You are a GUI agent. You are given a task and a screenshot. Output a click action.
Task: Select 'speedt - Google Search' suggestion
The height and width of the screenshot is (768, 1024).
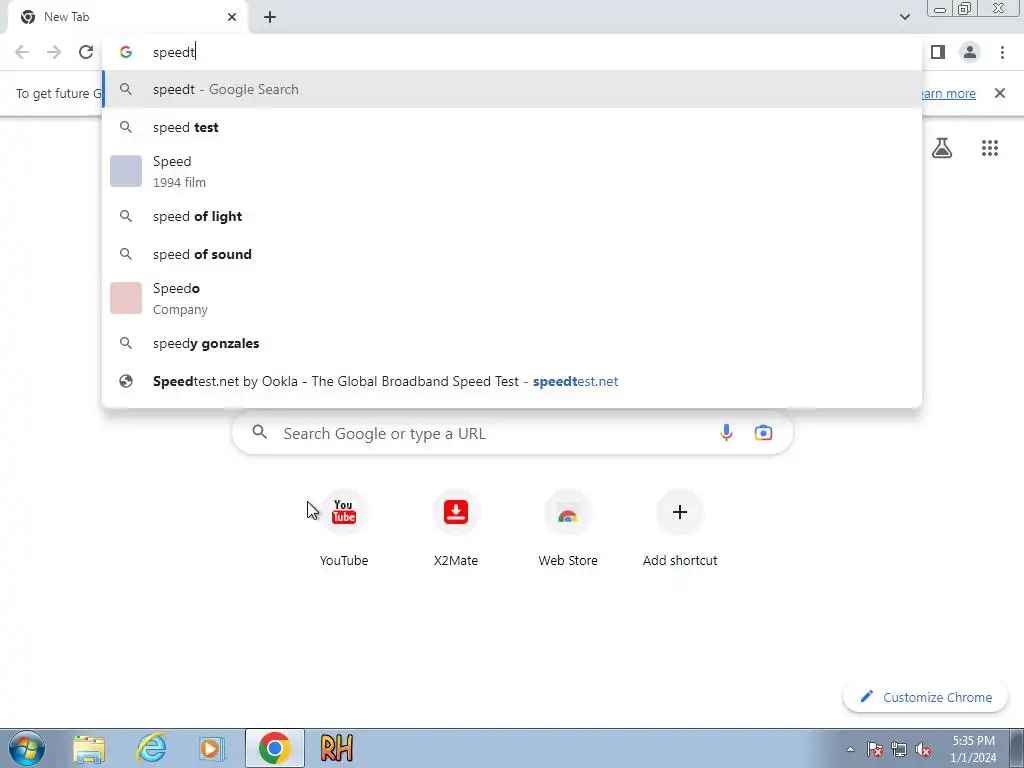point(512,89)
